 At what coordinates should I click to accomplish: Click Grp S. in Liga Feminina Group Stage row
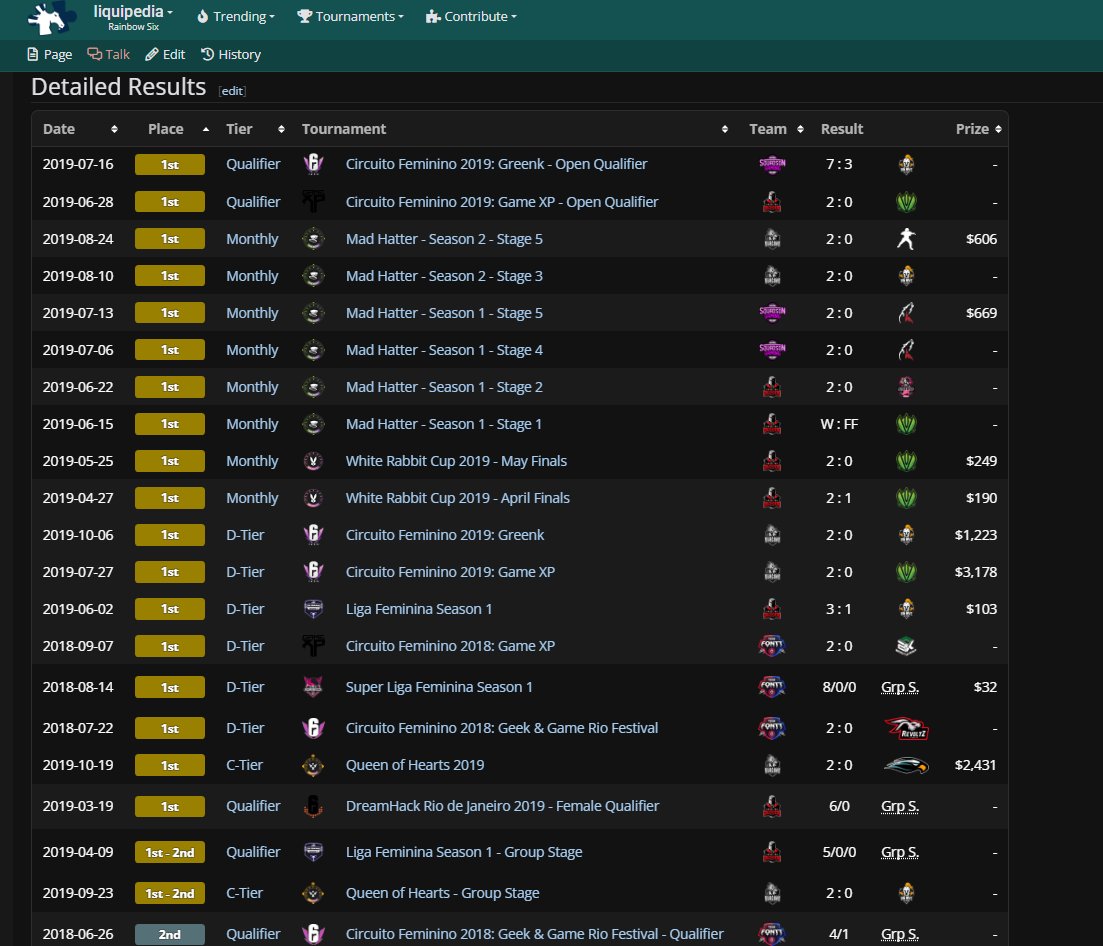[900, 852]
